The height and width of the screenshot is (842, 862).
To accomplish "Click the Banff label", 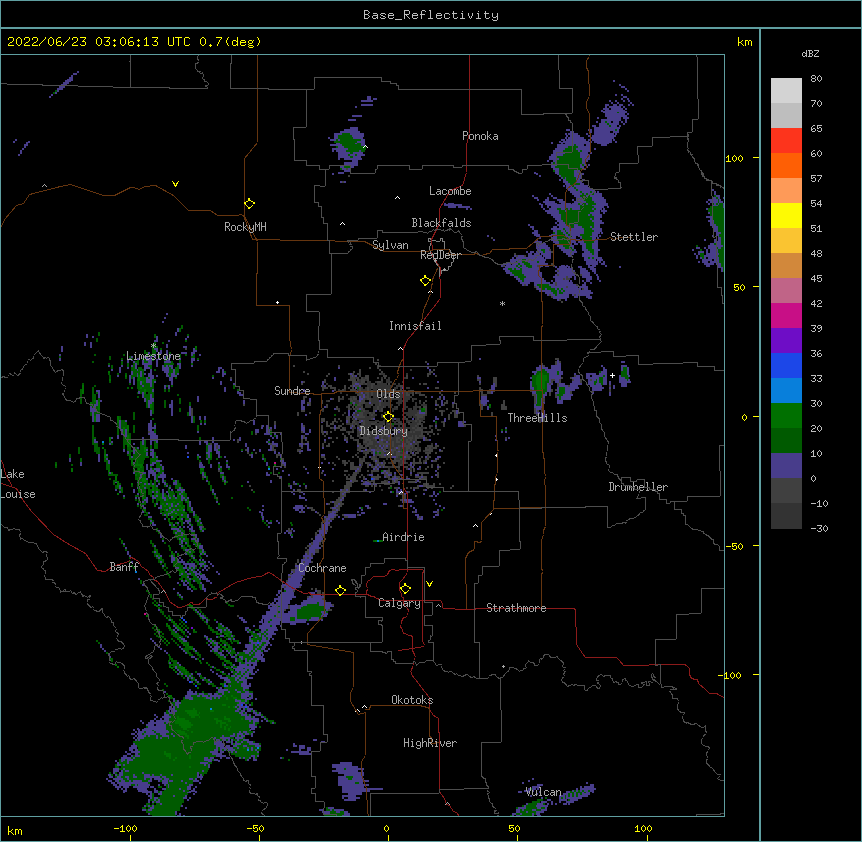I will pyautogui.click(x=124, y=567).
